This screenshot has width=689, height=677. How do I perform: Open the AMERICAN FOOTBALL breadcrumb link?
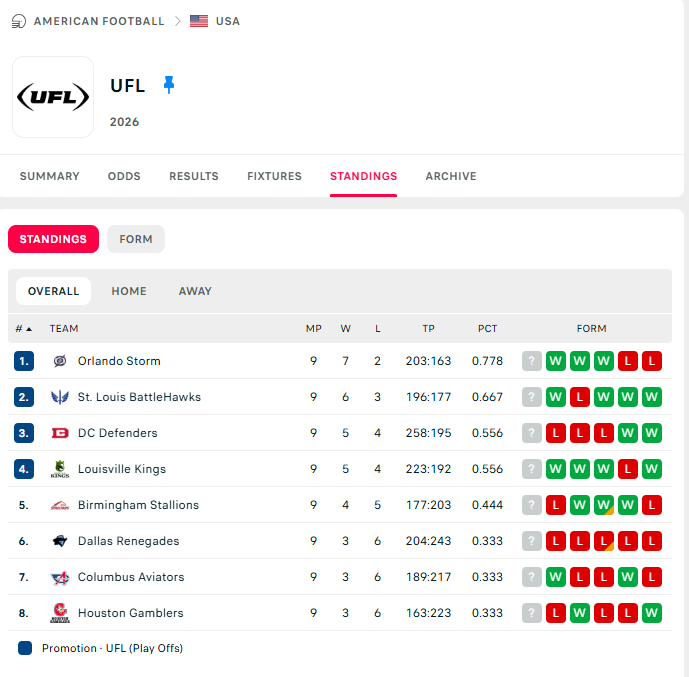(x=99, y=21)
